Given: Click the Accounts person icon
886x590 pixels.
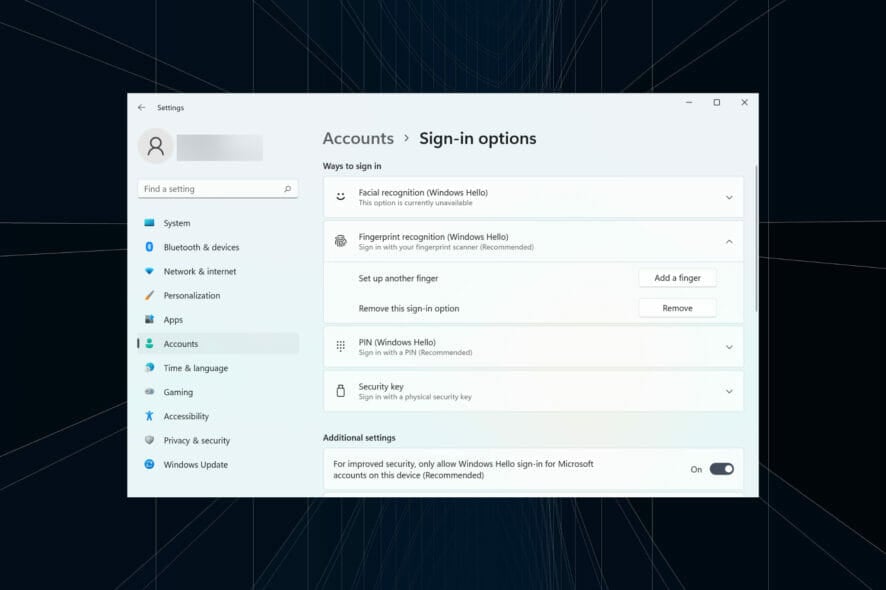Looking at the screenshot, I should tap(149, 343).
